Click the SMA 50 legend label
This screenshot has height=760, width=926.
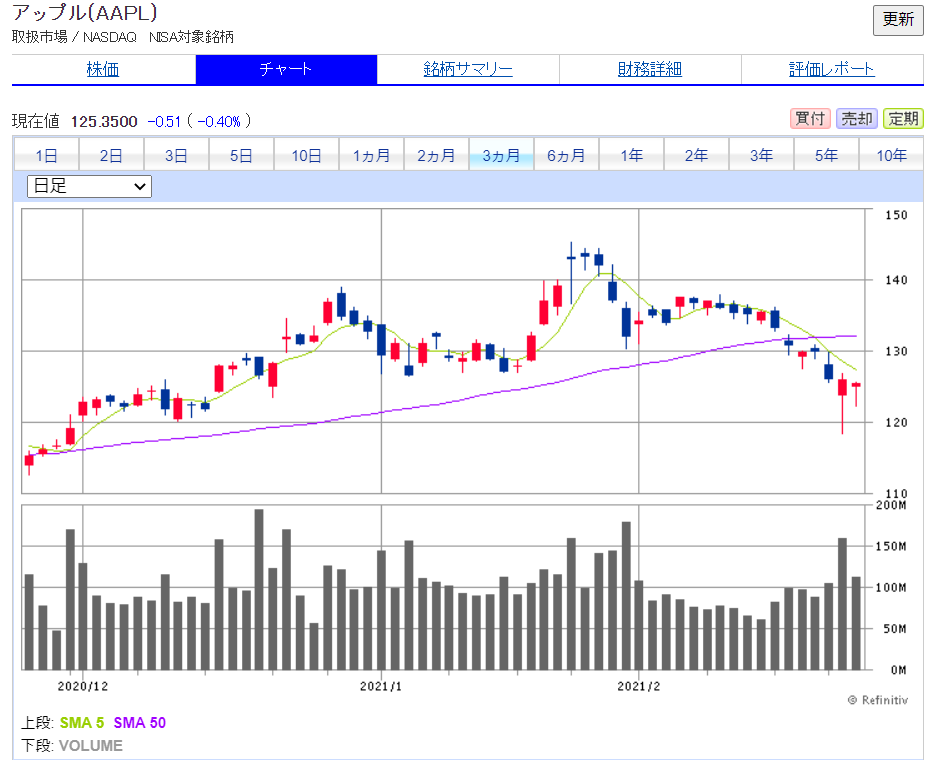point(140,723)
